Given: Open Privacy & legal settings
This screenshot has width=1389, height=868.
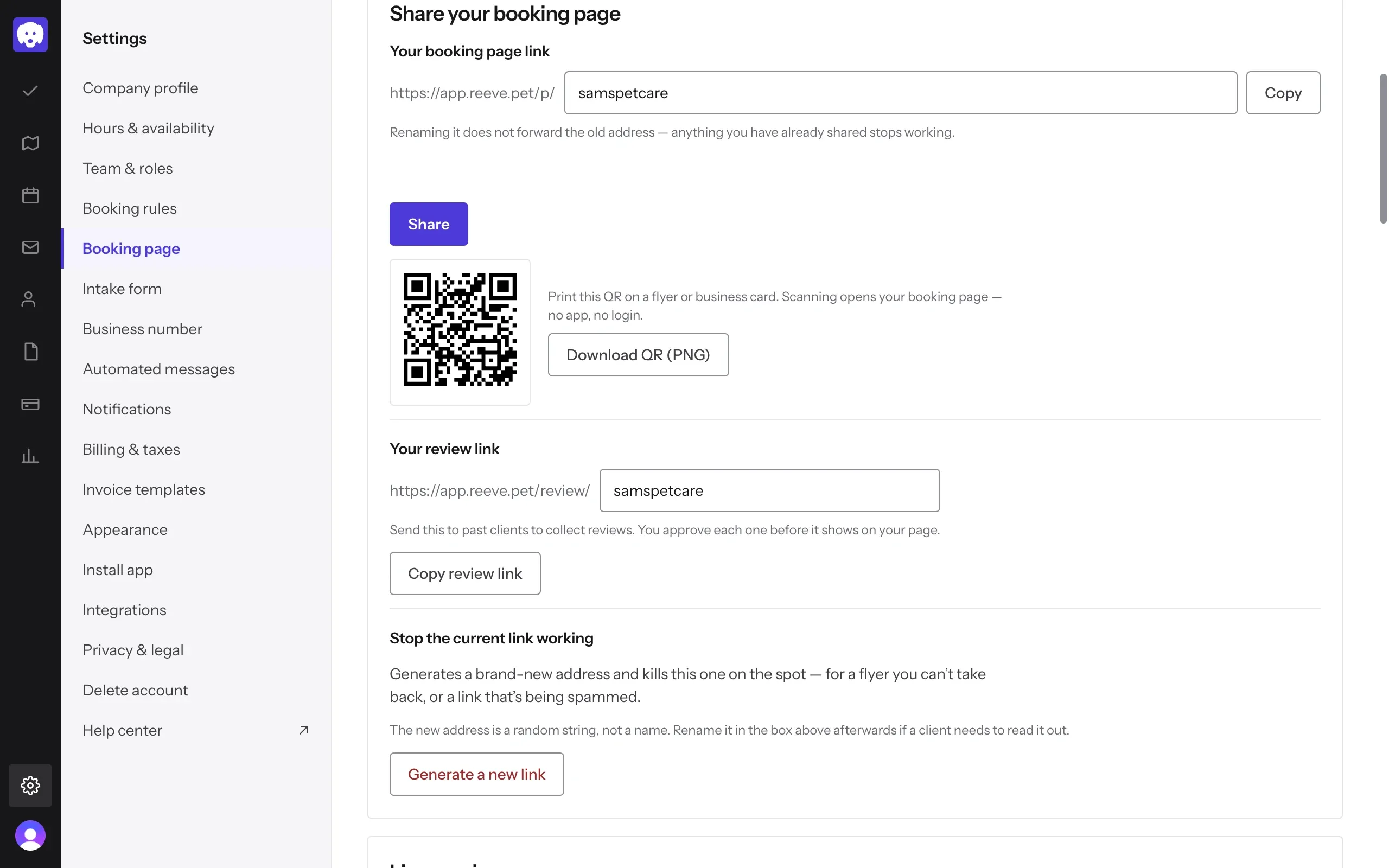Looking at the screenshot, I should point(196,650).
